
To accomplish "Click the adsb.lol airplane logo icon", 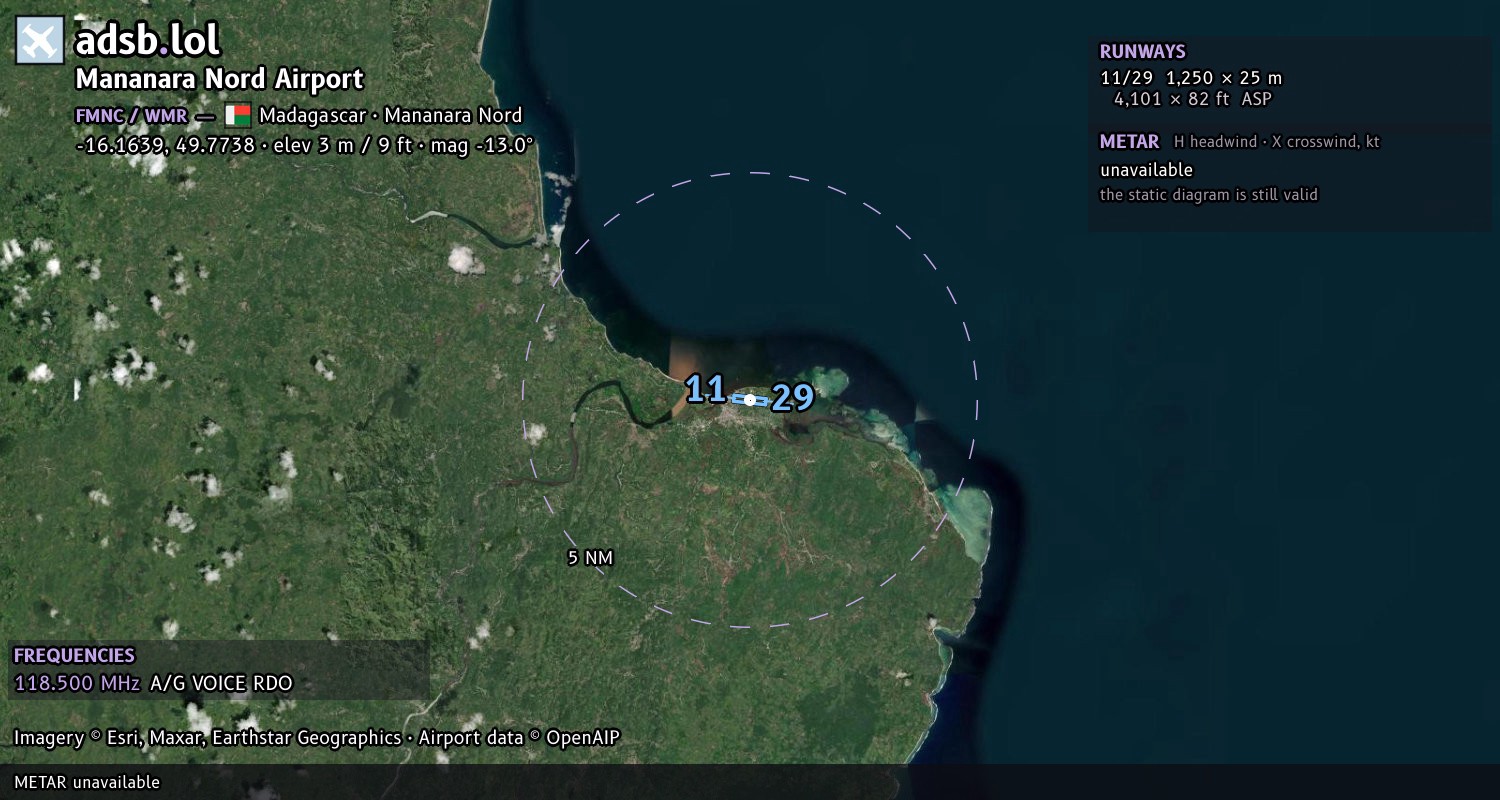I will coord(40,40).
